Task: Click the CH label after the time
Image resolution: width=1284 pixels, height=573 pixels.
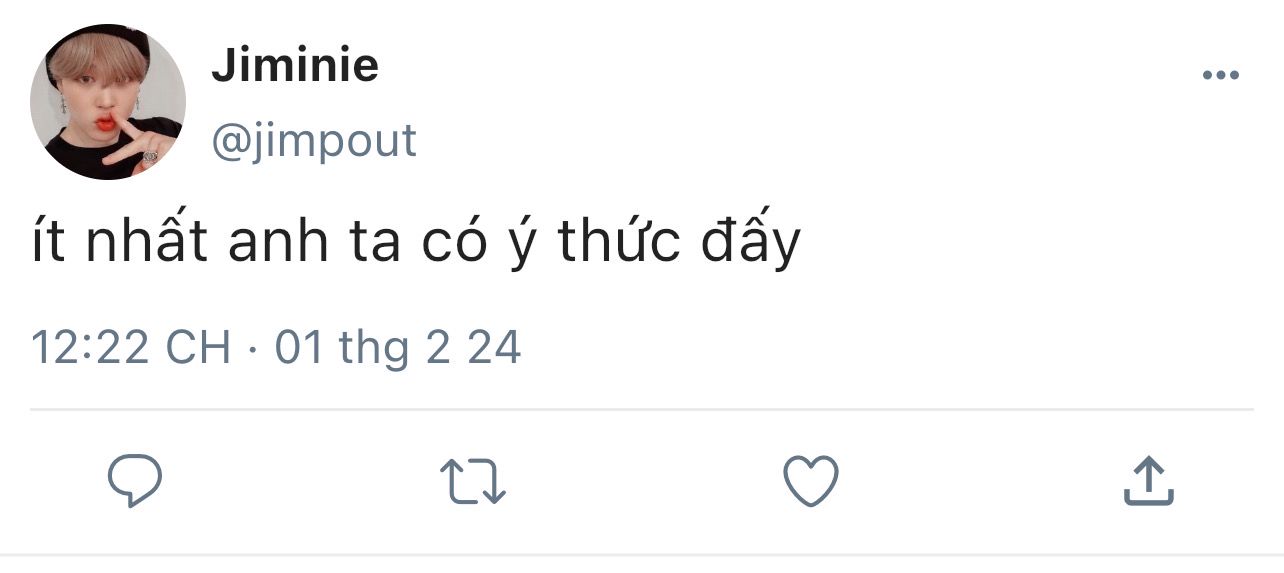Action: pos(196,348)
